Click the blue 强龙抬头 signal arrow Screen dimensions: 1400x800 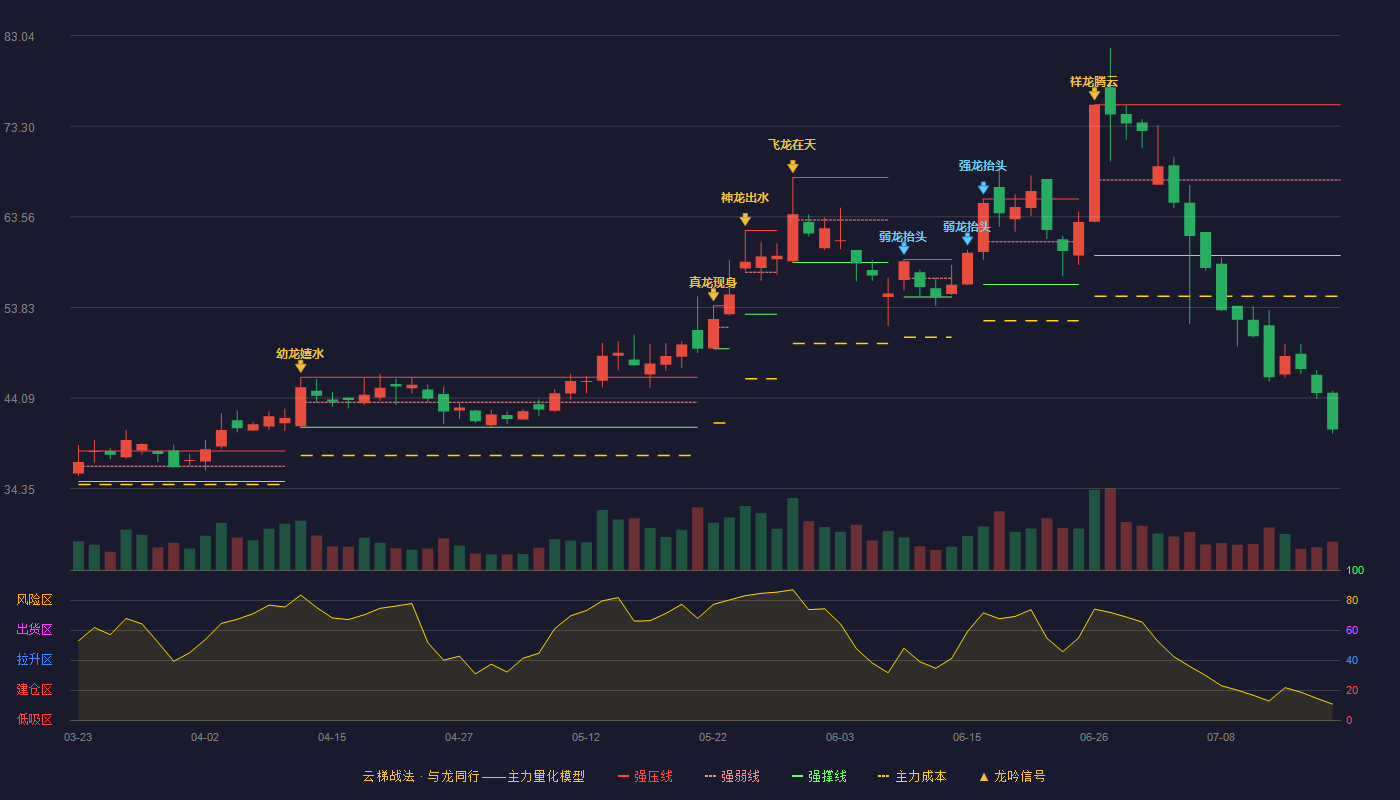point(983,188)
